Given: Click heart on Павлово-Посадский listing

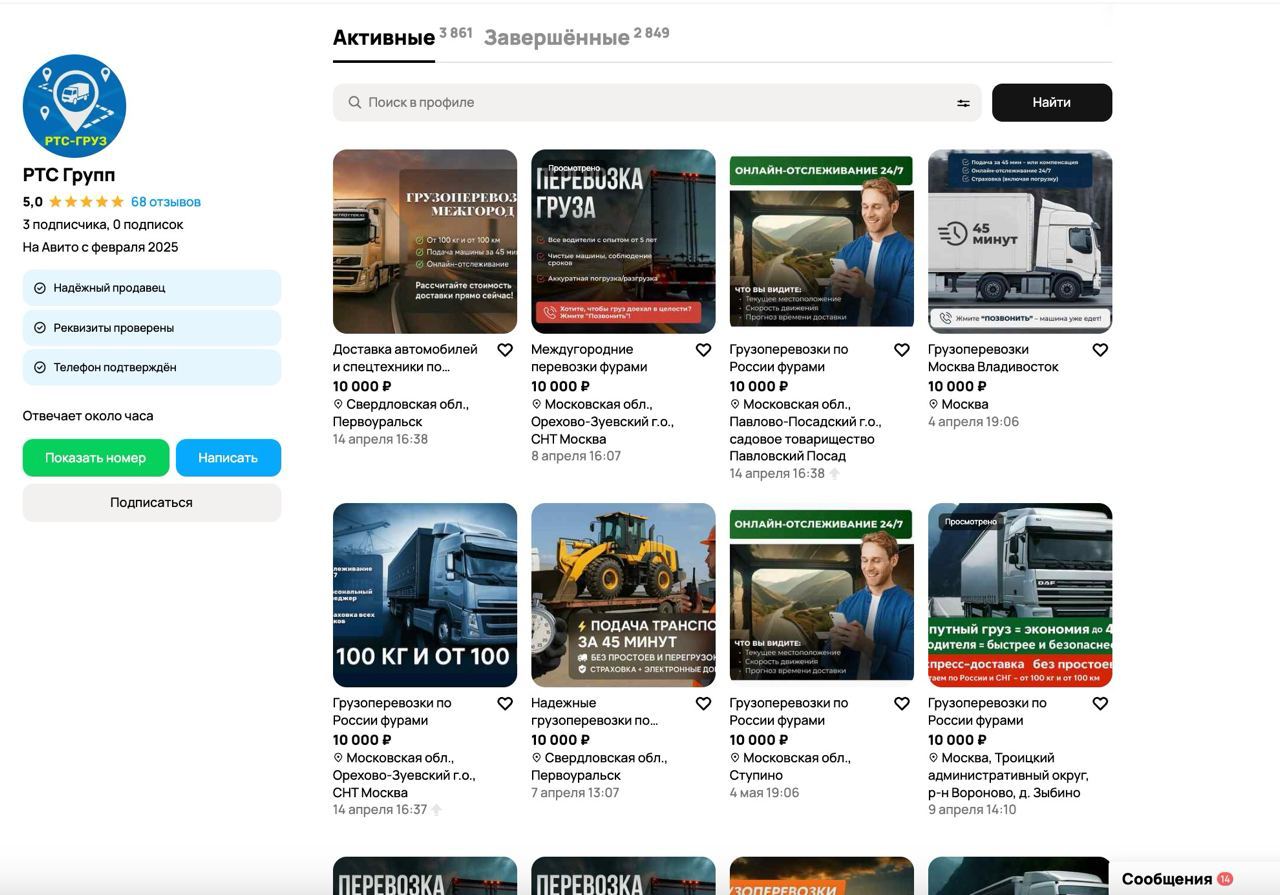Looking at the screenshot, I should click(901, 350).
